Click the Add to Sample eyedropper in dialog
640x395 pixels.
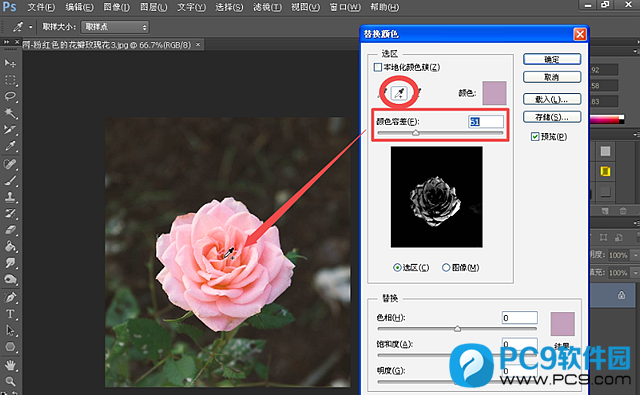(399, 93)
